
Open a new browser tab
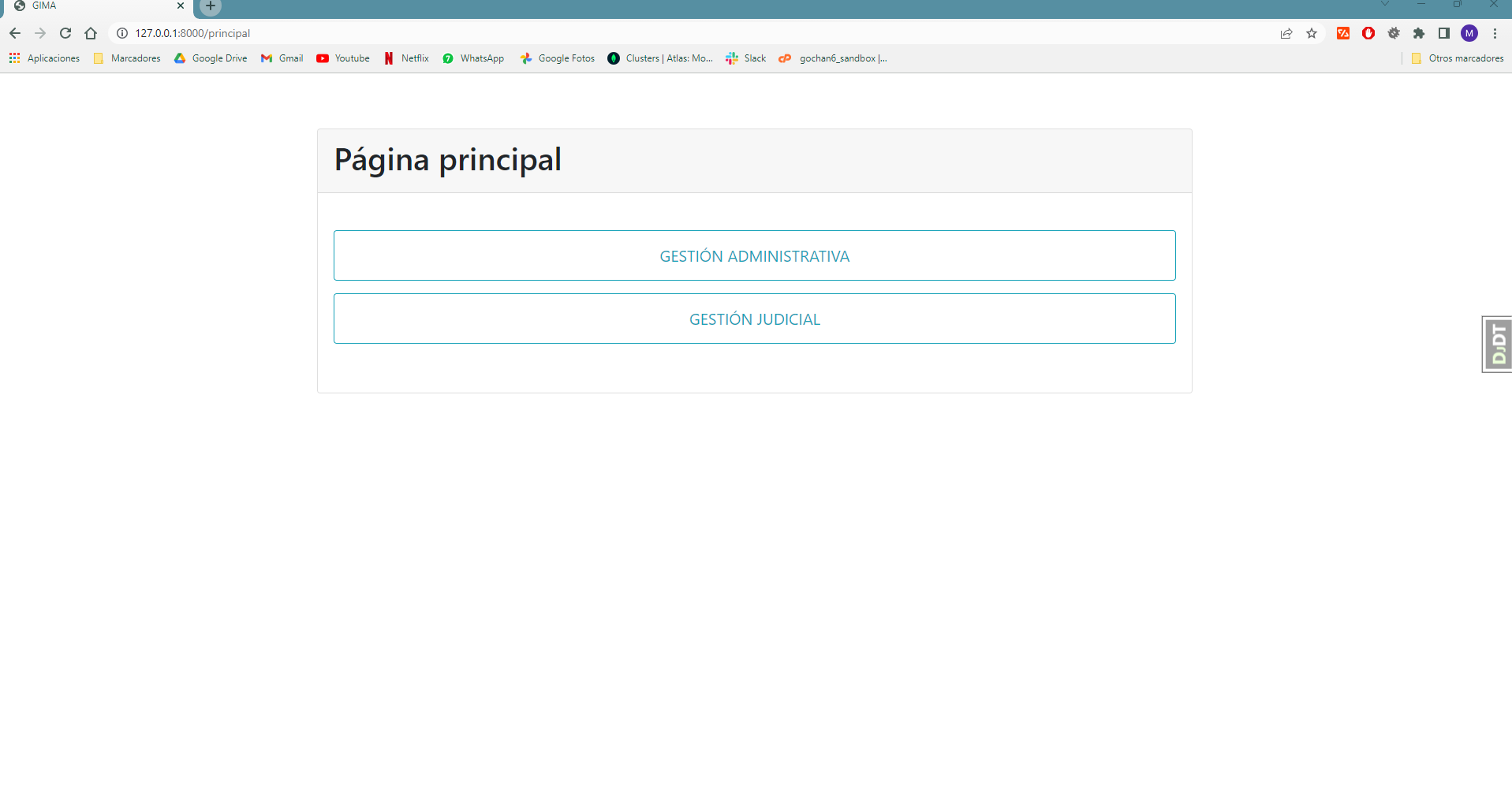pos(211,6)
